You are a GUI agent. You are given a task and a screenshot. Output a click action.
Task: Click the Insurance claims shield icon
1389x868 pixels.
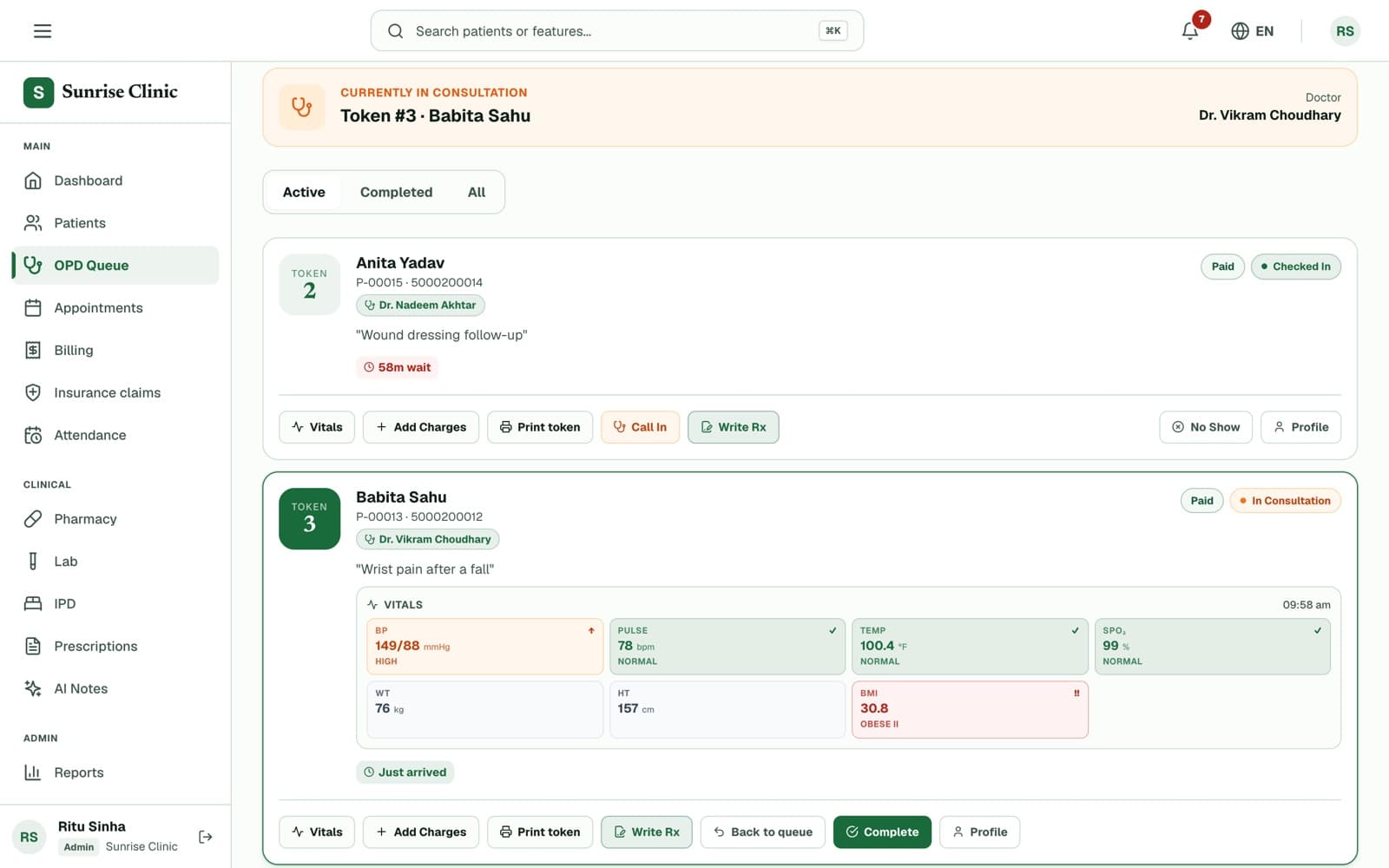(x=33, y=392)
